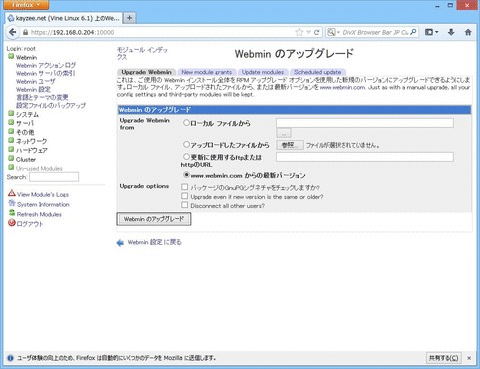480x369 pixels.
Task: Open 言語とテーマの変更 link
Action: [42, 97]
